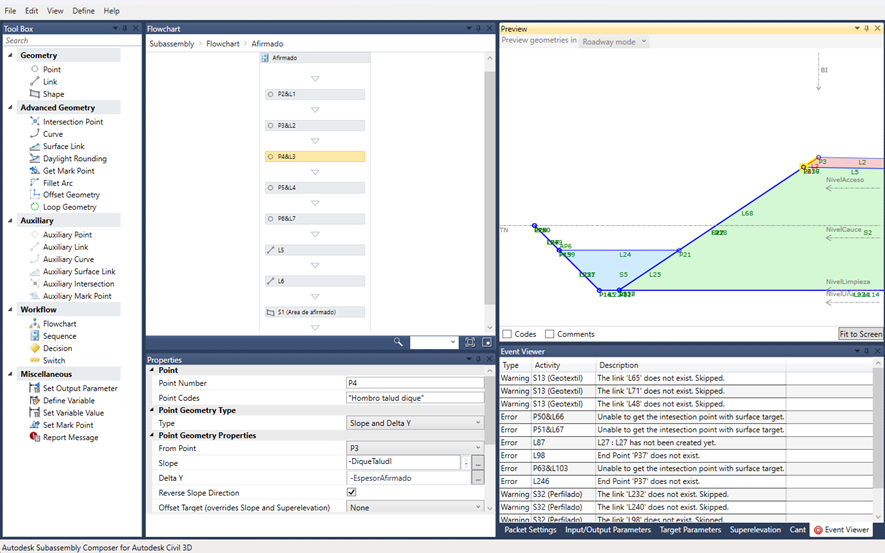885x553 pixels.
Task: Select the P4&L3 flowchart node
Action: point(315,156)
